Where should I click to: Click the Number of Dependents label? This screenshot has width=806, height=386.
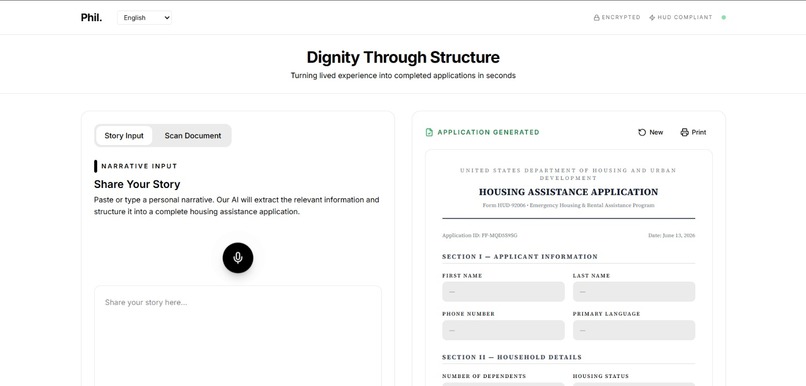484,376
